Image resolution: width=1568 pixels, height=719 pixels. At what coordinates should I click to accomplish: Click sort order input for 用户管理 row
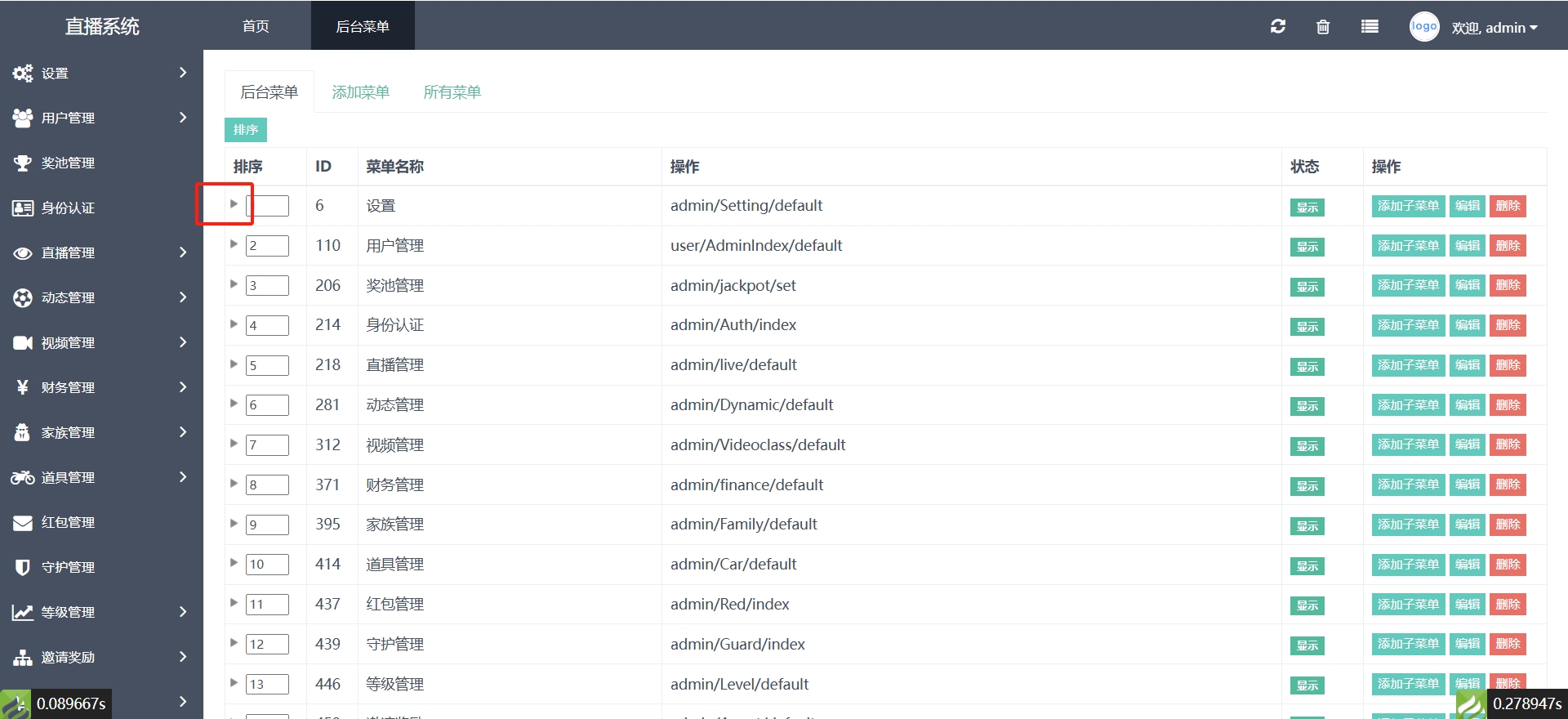coord(267,246)
